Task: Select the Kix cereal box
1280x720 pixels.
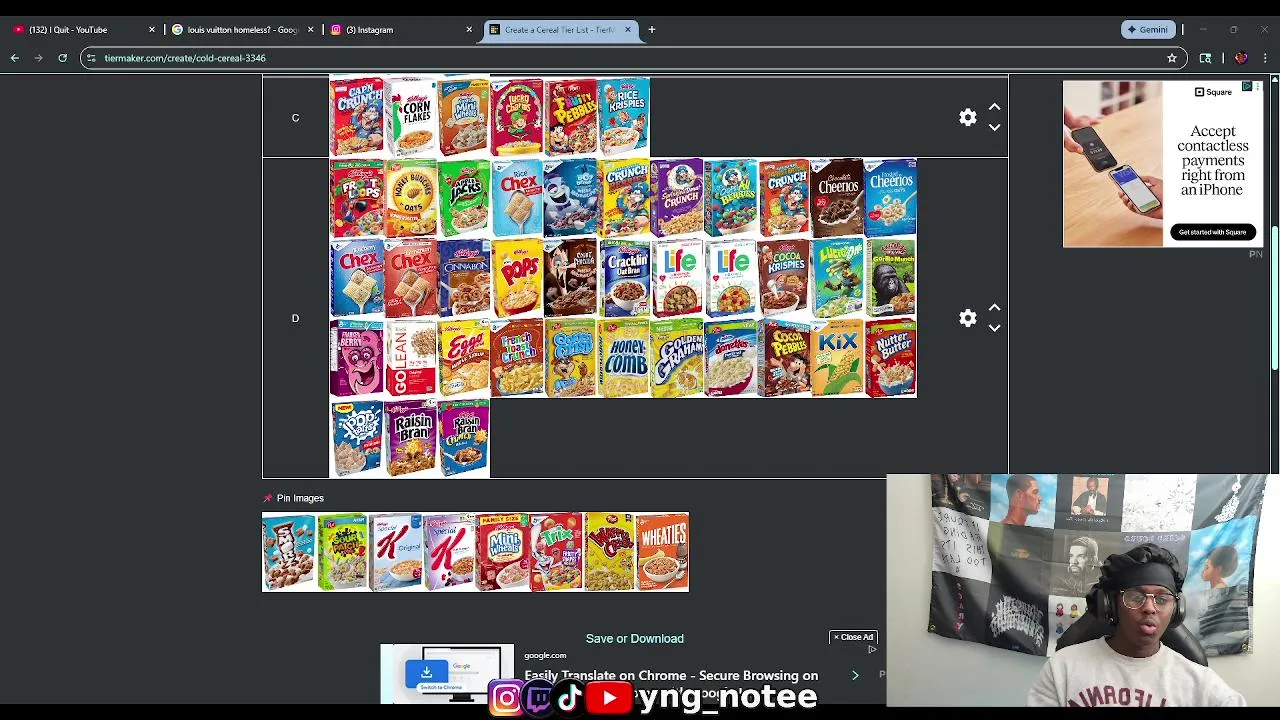Action: coord(837,358)
